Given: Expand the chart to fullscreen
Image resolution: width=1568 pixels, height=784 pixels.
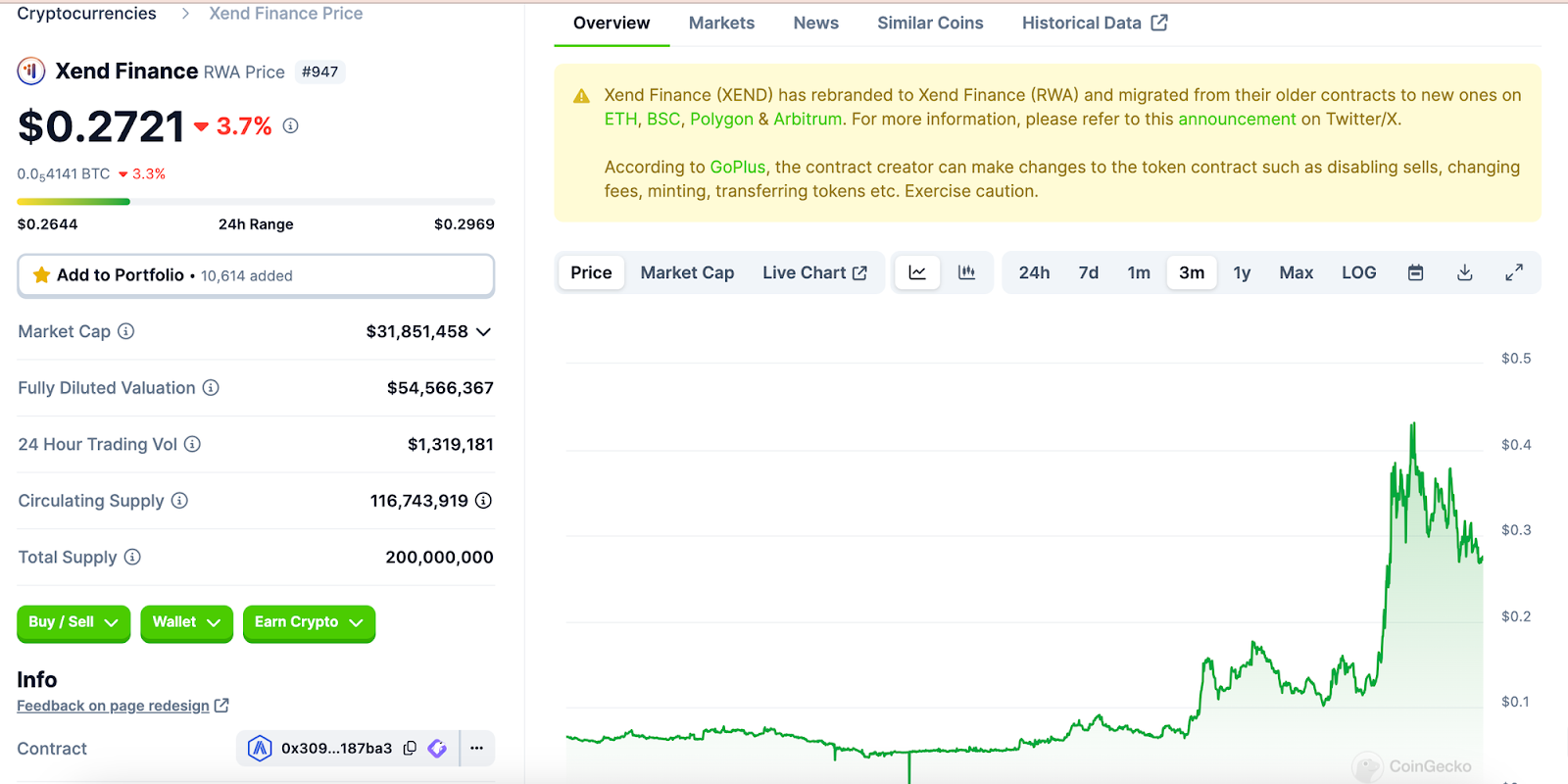Looking at the screenshot, I should coord(1513,272).
